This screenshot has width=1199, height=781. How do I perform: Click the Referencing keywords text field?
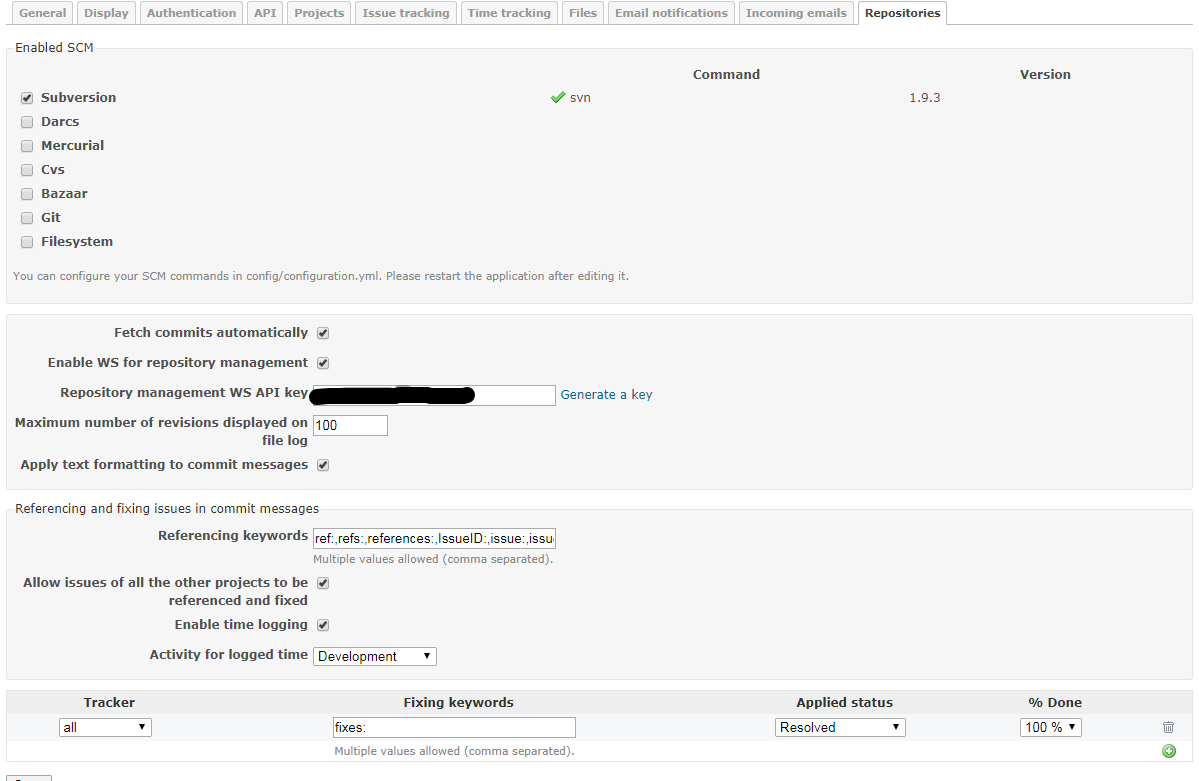tap(434, 539)
